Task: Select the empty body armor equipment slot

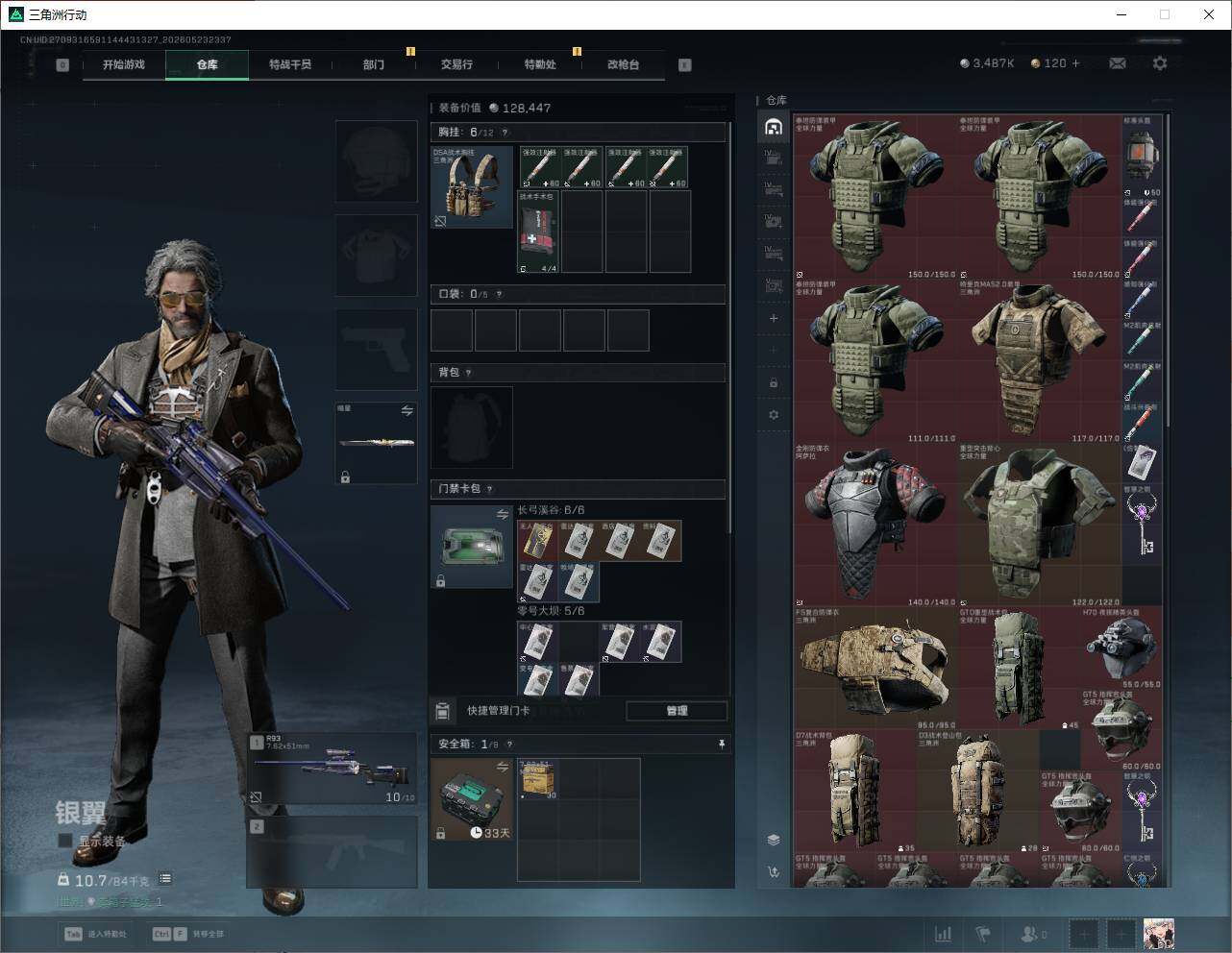Action: [377, 255]
